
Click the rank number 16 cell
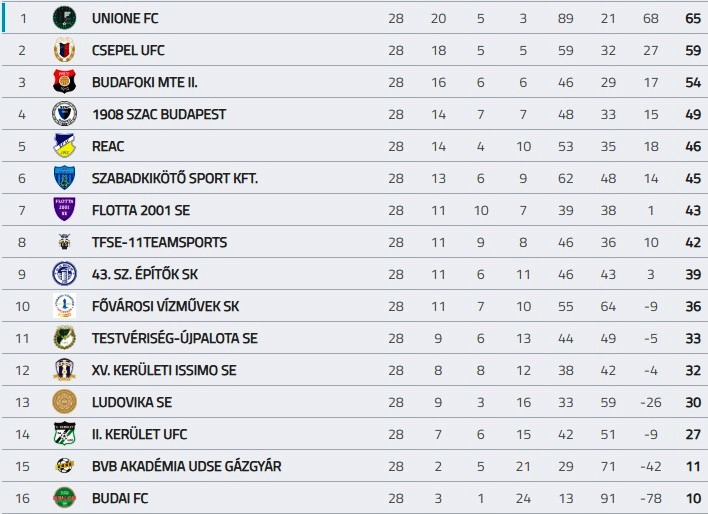tap(22, 498)
